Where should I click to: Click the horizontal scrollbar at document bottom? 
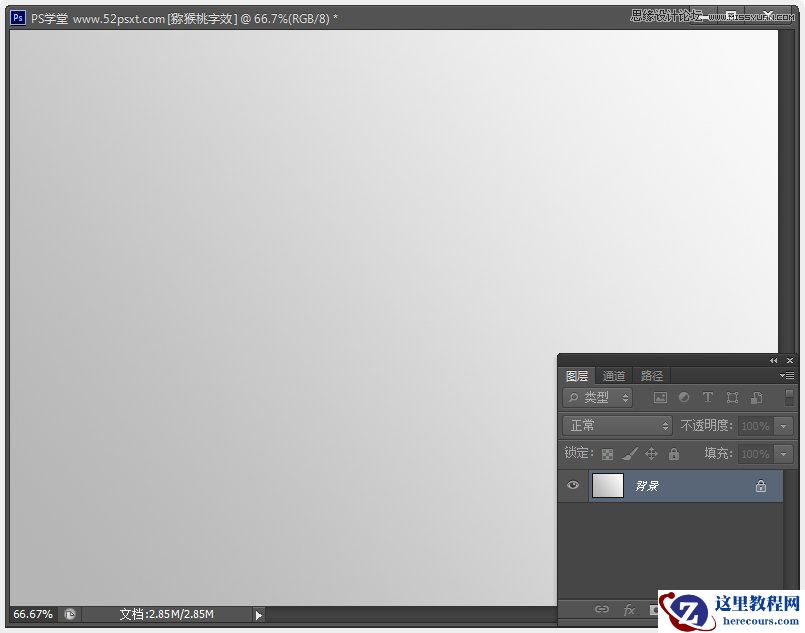pyautogui.click(x=411, y=614)
